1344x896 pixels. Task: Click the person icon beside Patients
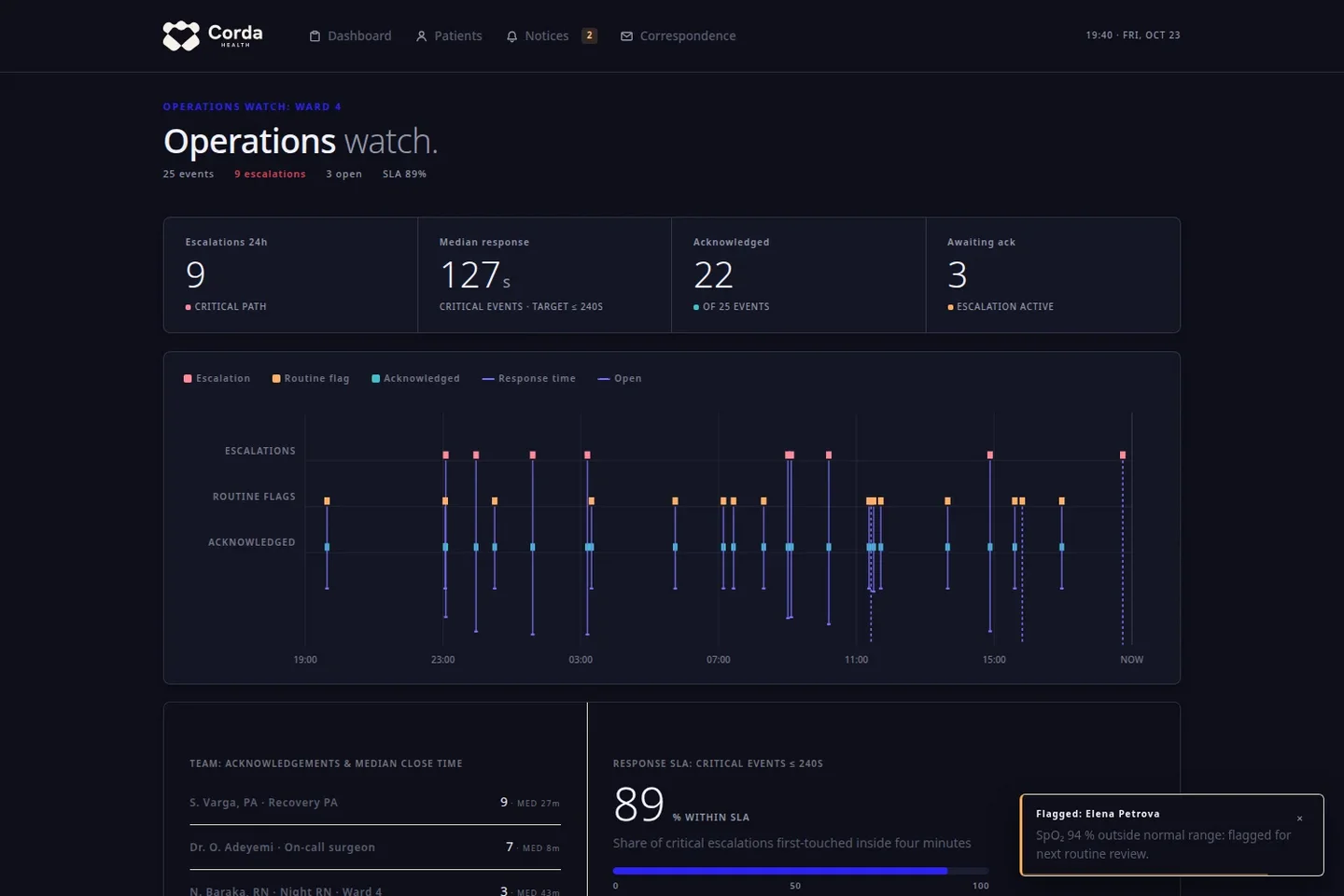(x=421, y=36)
